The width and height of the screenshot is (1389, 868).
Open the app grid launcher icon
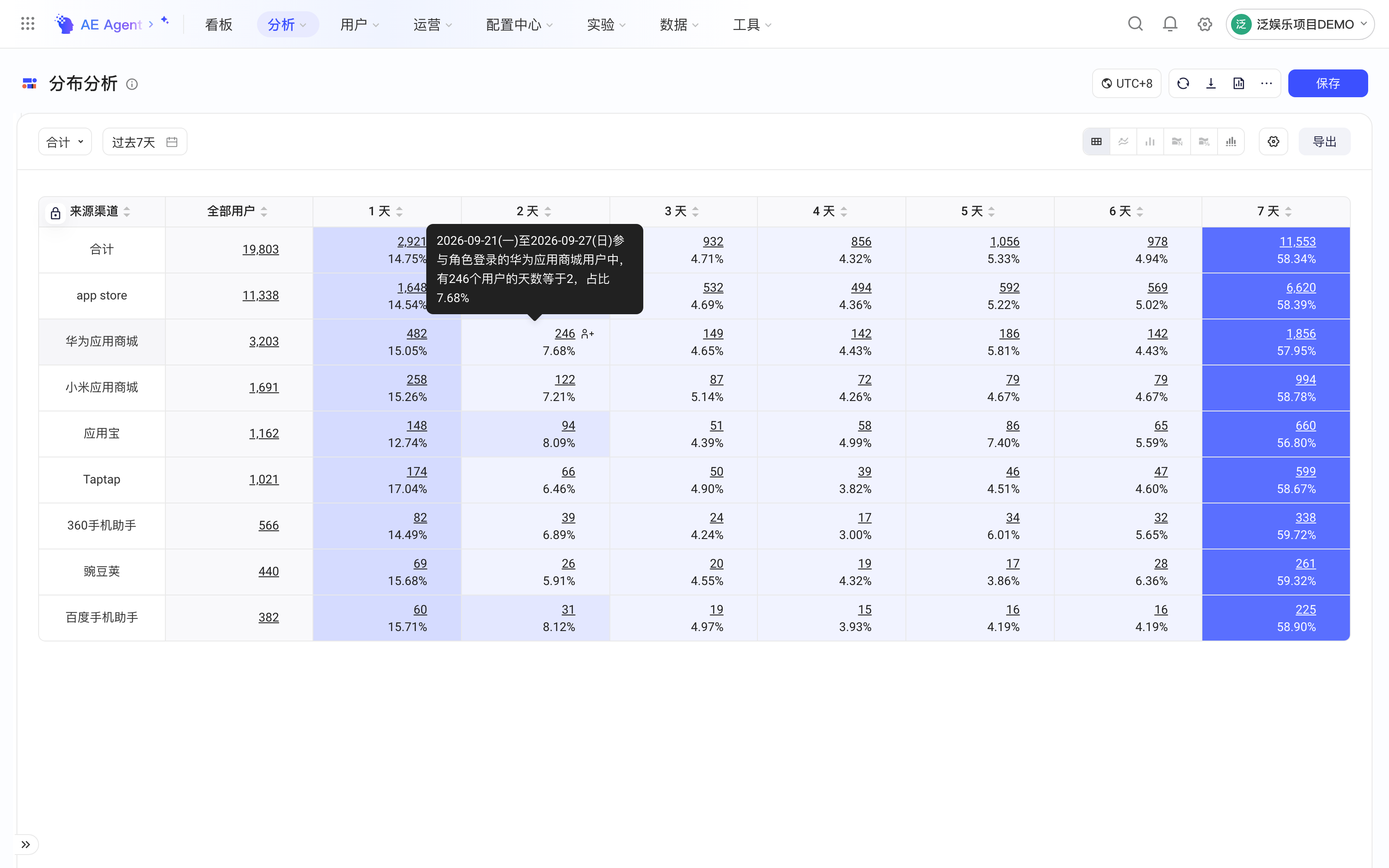(27, 24)
